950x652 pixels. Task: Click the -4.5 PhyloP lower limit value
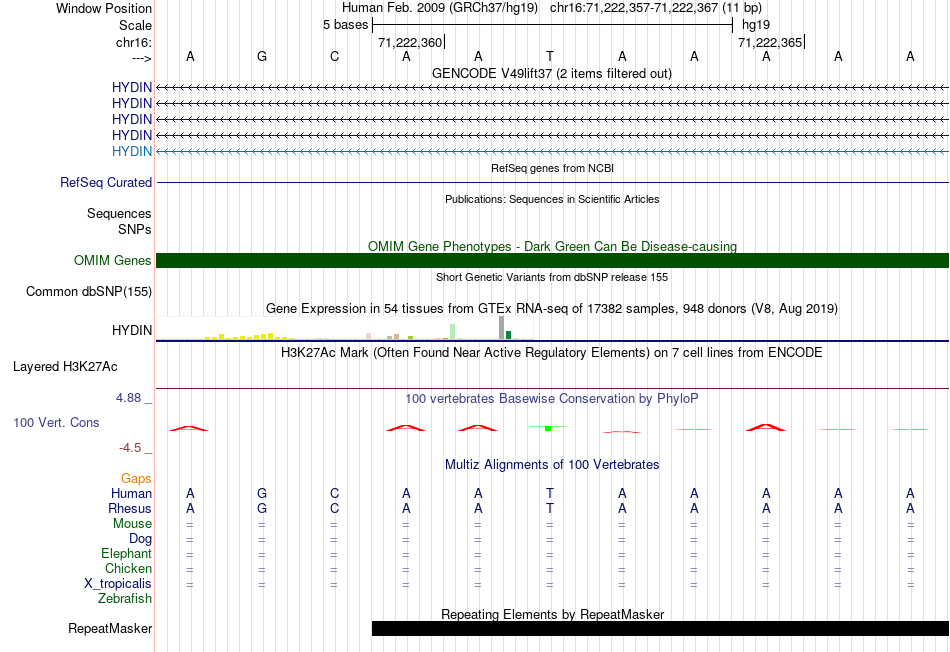pyautogui.click(x=130, y=448)
